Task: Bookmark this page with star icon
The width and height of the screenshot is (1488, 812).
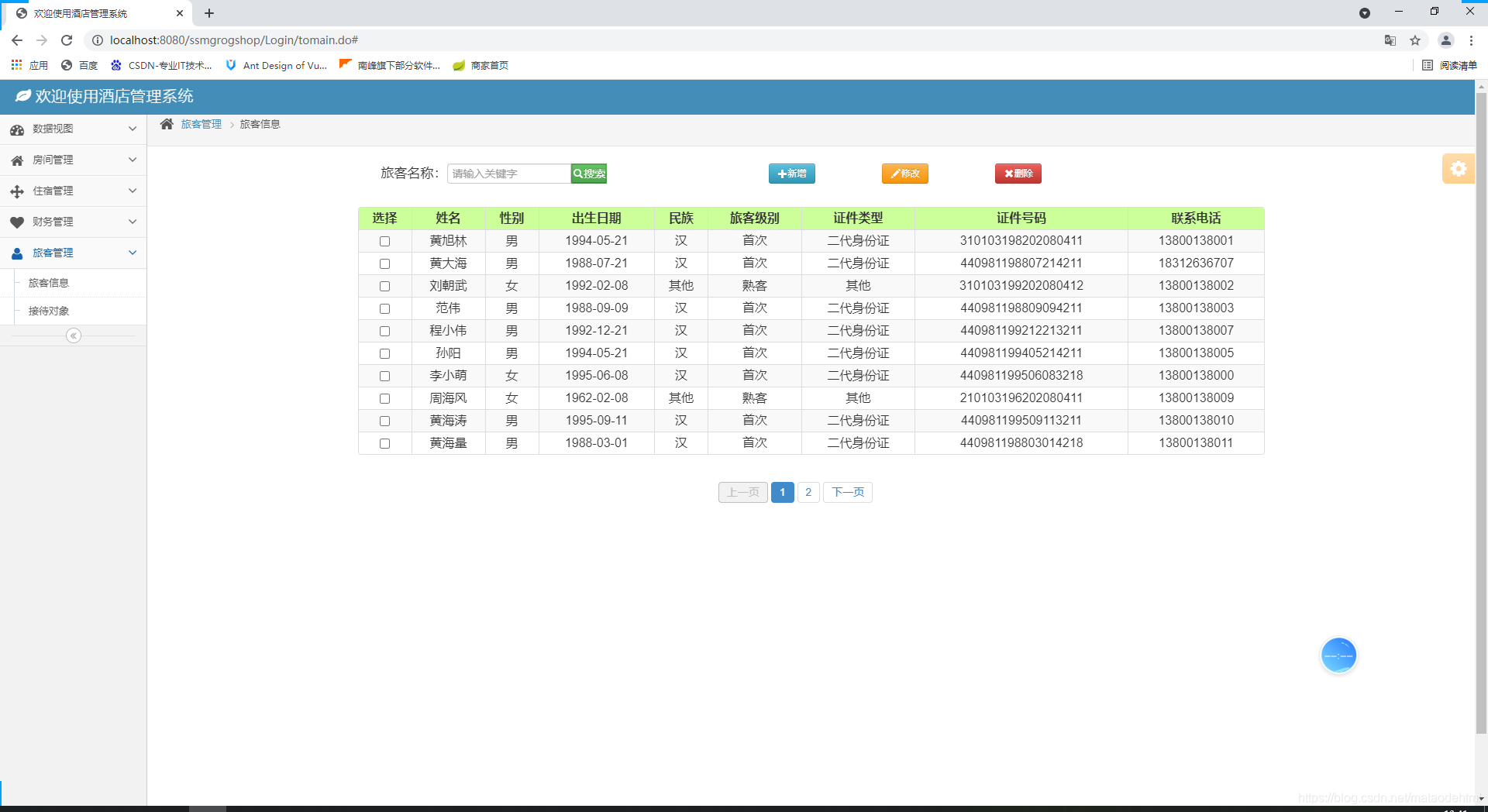Action: (x=1415, y=40)
